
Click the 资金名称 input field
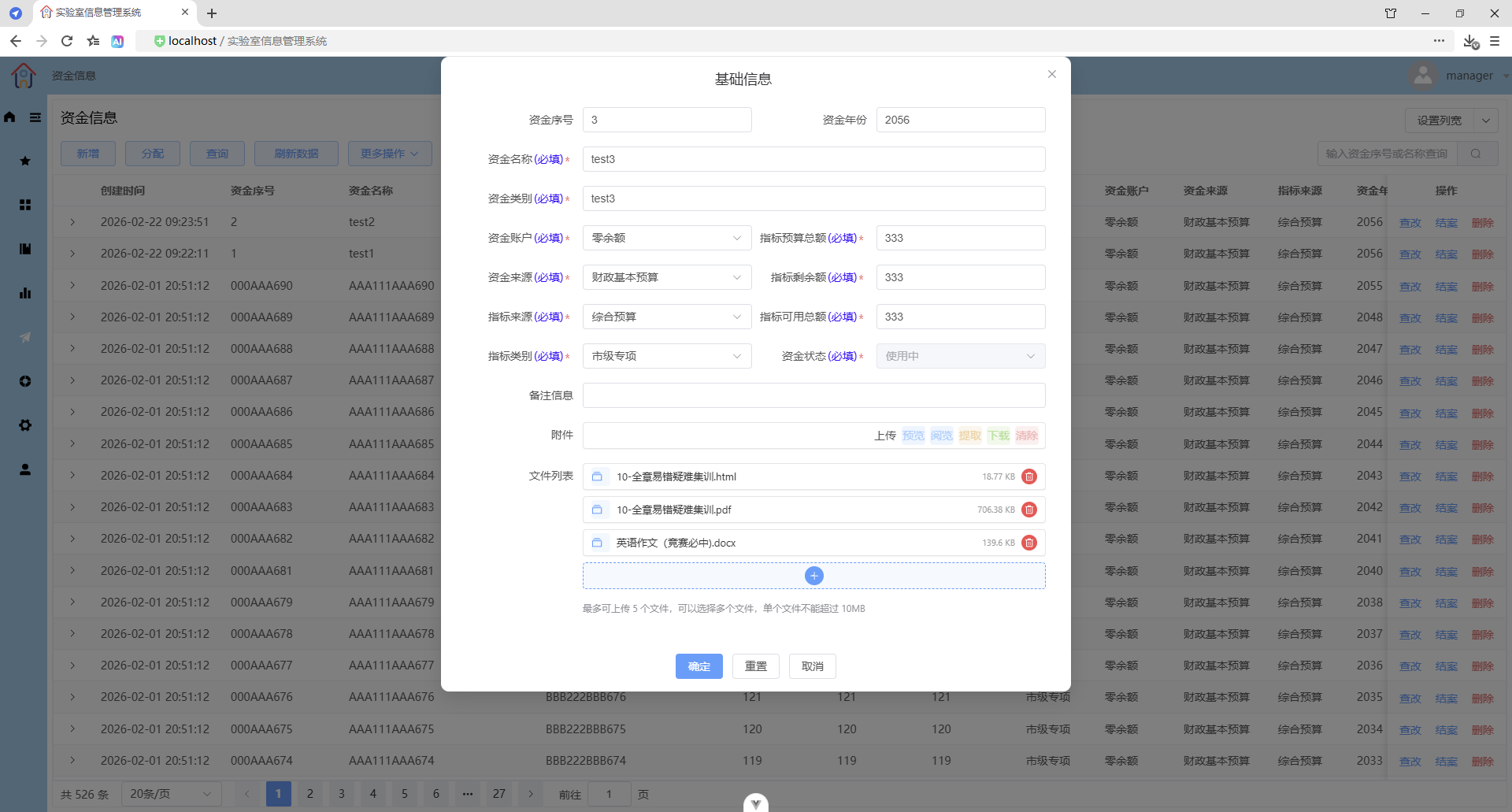coord(814,159)
